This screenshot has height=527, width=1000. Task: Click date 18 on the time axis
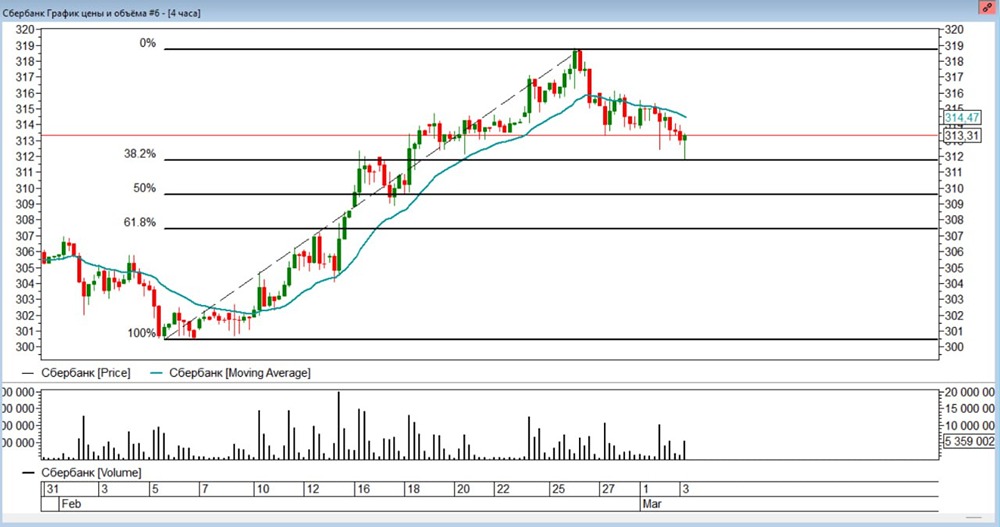click(x=413, y=489)
